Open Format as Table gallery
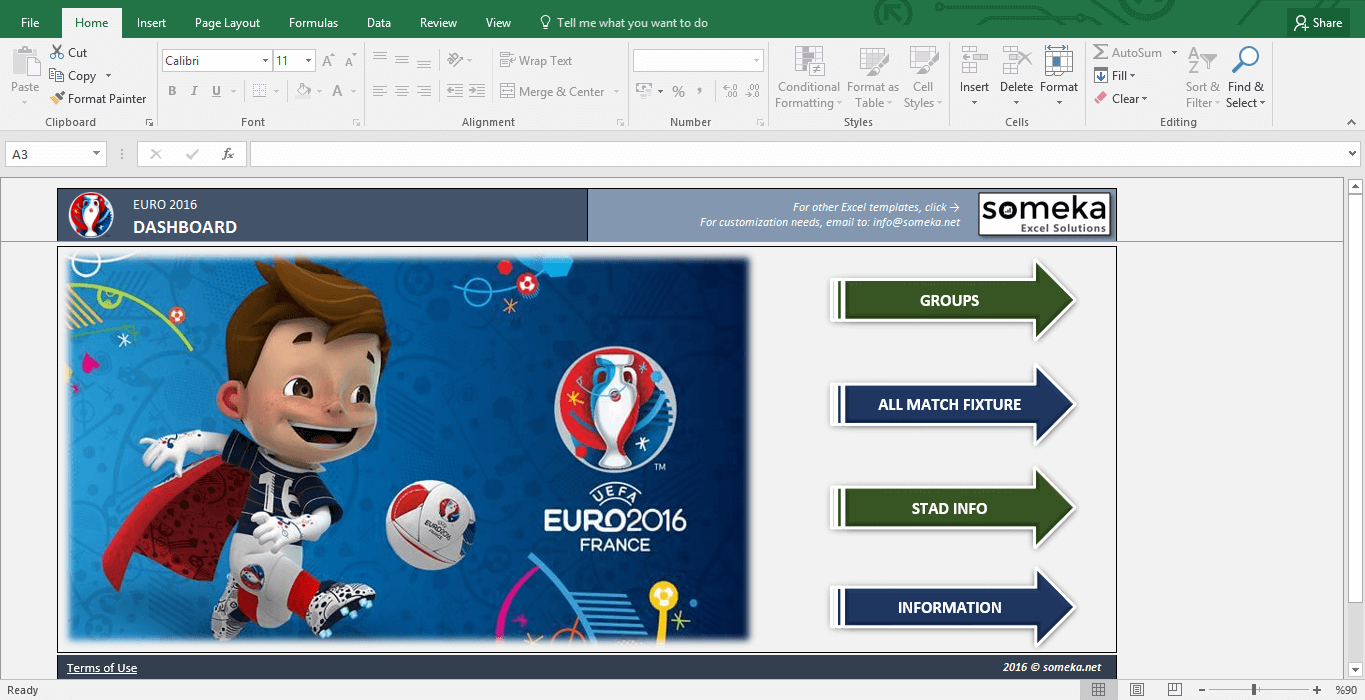The width and height of the screenshot is (1365, 700). [x=872, y=77]
